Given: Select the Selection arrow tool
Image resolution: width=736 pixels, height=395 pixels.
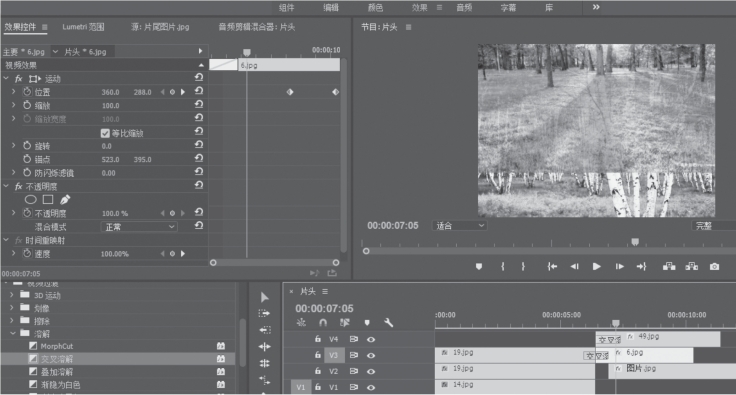Looking at the screenshot, I should click(x=265, y=297).
